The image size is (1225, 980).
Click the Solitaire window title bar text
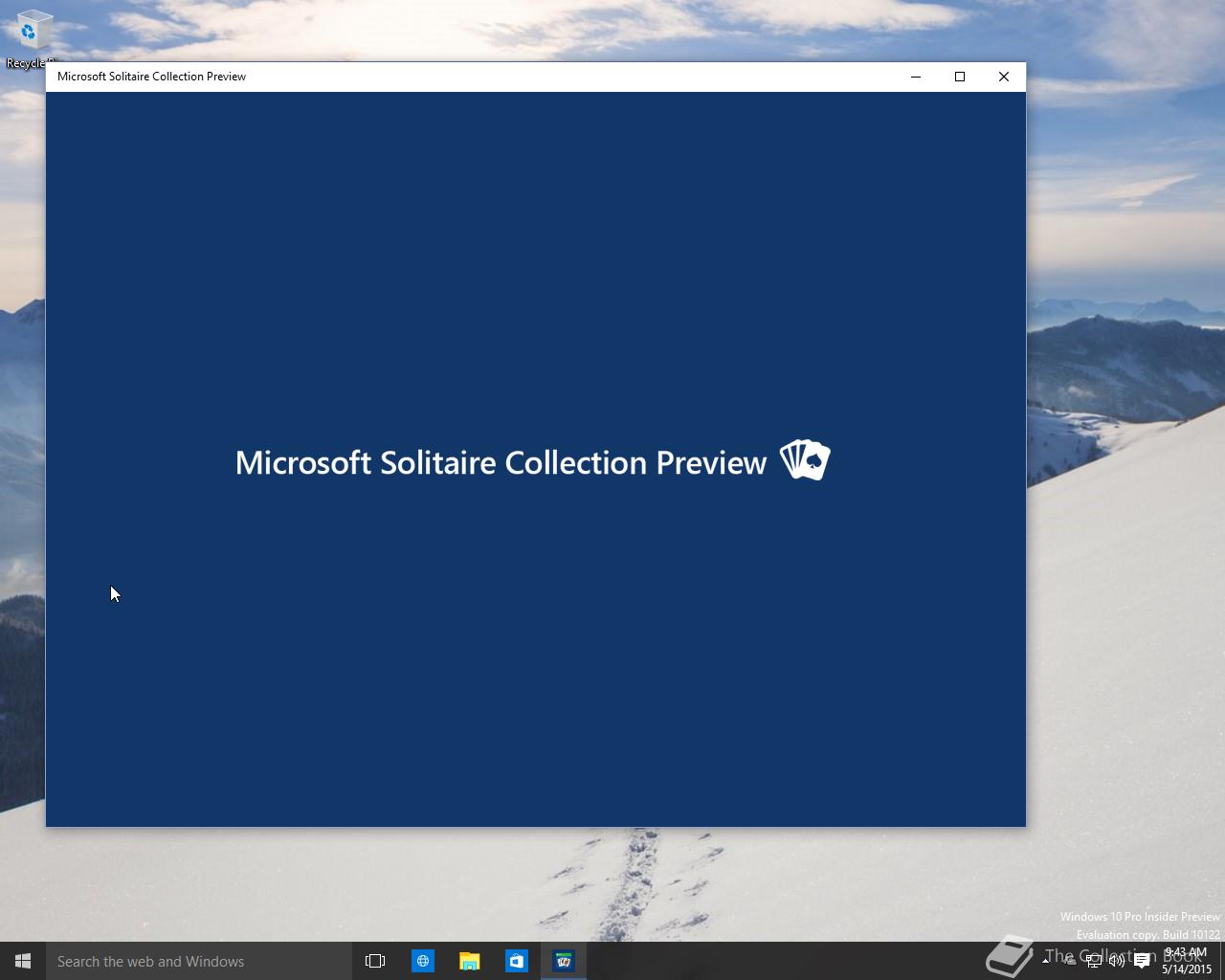(x=151, y=77)
